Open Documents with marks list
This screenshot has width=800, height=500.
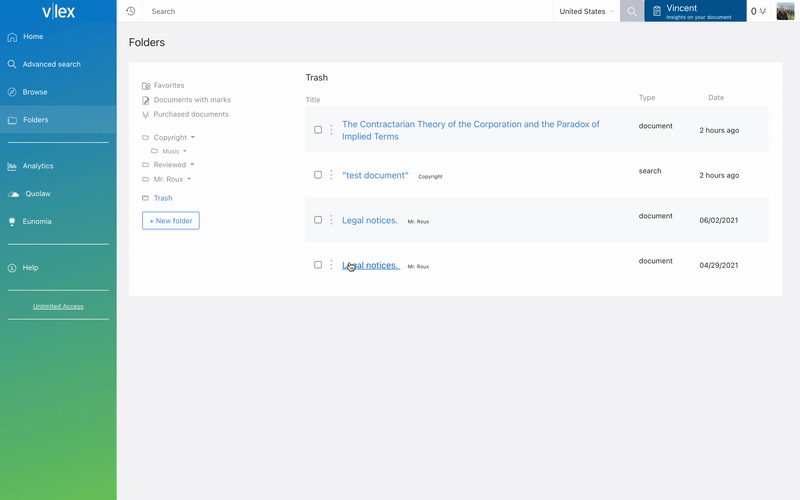click(x=192, y=100)
